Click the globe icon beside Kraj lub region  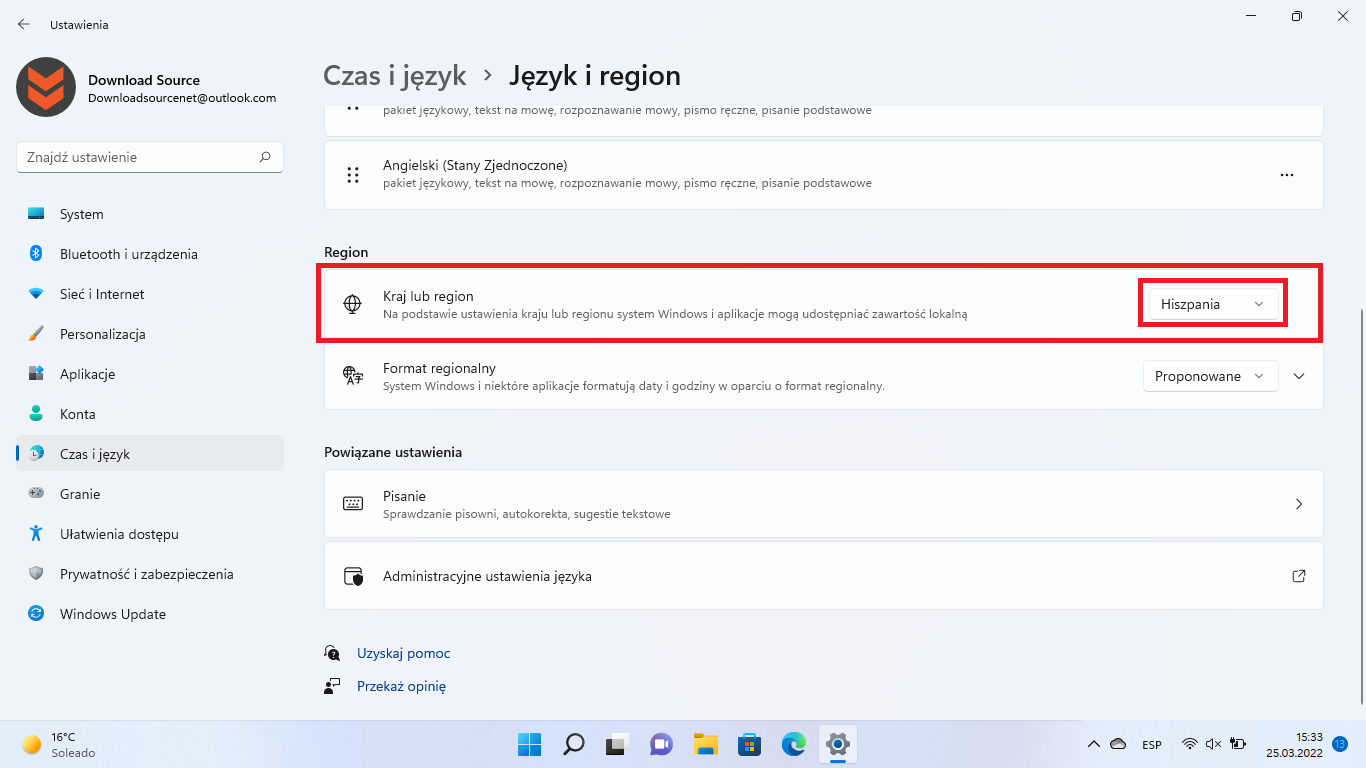coord(352,304)
